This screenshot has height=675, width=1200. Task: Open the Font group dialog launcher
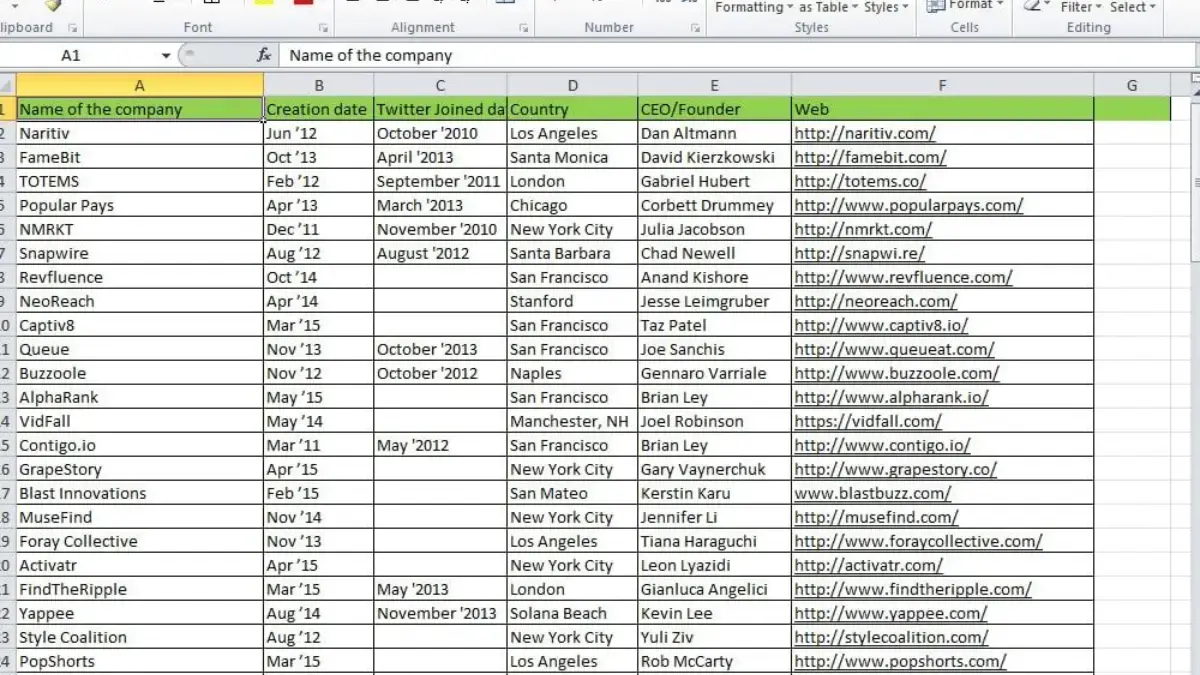point(323,29)
